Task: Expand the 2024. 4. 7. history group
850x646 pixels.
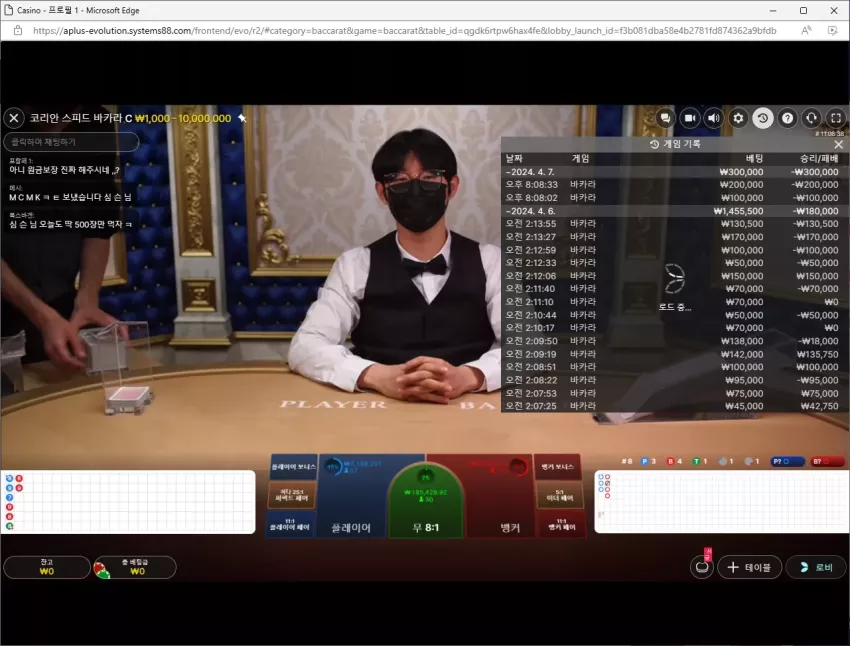Action: tap(675, 172)
